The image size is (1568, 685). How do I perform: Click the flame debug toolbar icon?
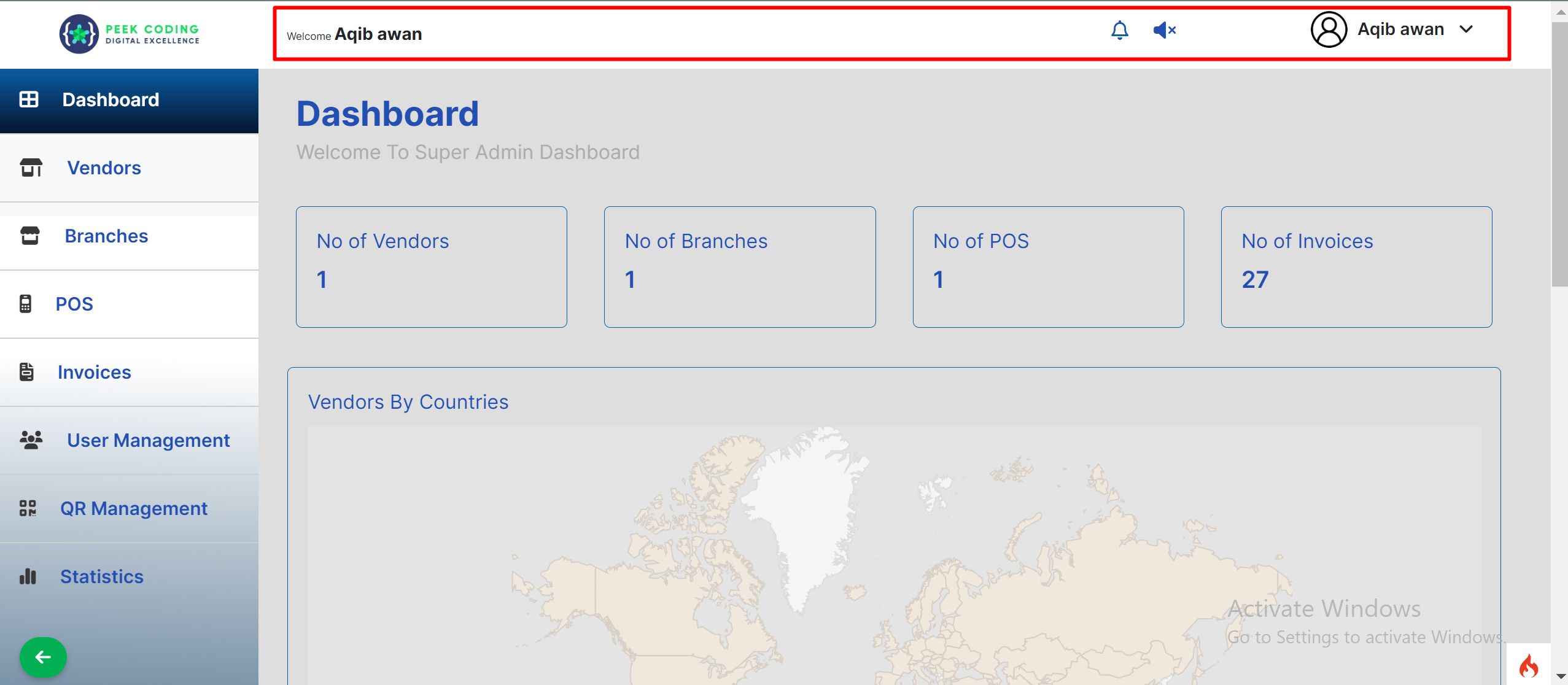(1528, 665)
